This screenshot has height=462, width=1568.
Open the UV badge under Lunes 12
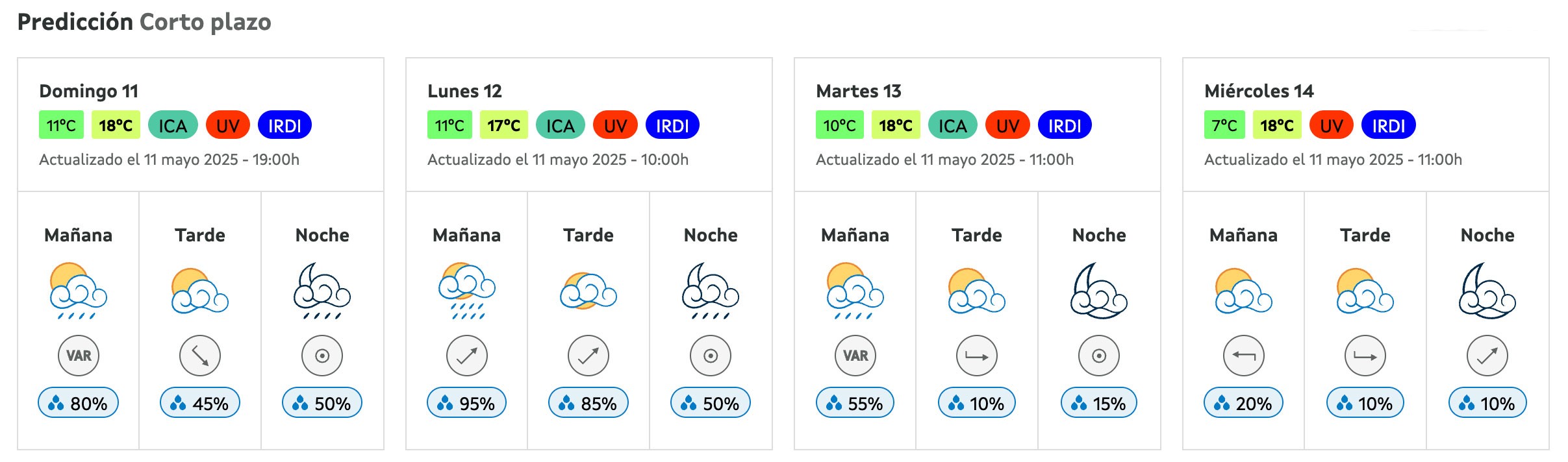615,125
